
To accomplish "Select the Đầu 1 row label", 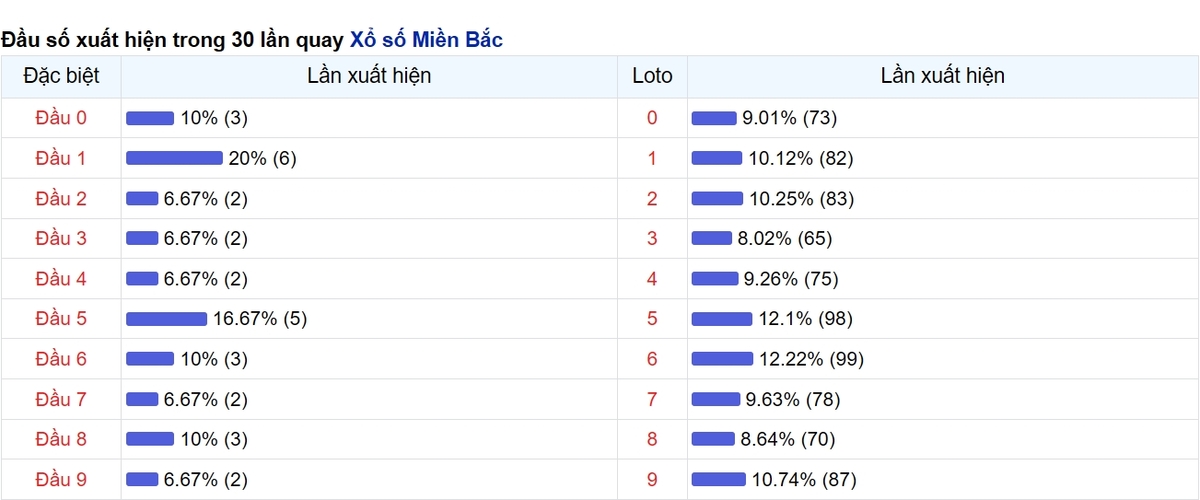I will pos(61,158).
